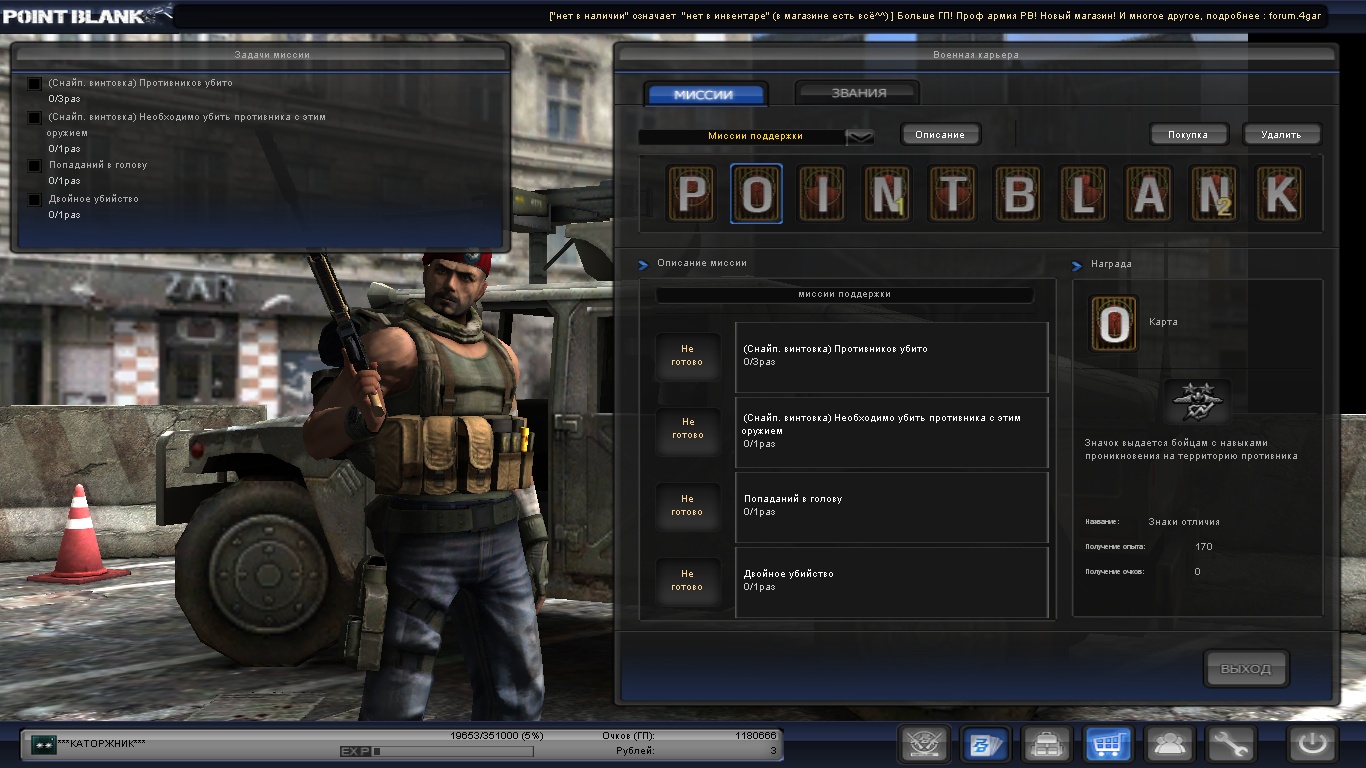
Task: Select the letter B mission card
Action: coord(1018,194)
